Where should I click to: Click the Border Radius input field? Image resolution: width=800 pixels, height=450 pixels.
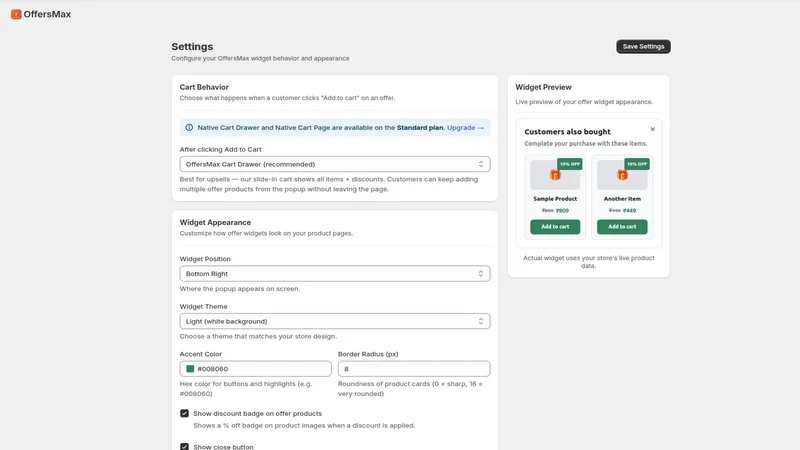click(414, 369)
